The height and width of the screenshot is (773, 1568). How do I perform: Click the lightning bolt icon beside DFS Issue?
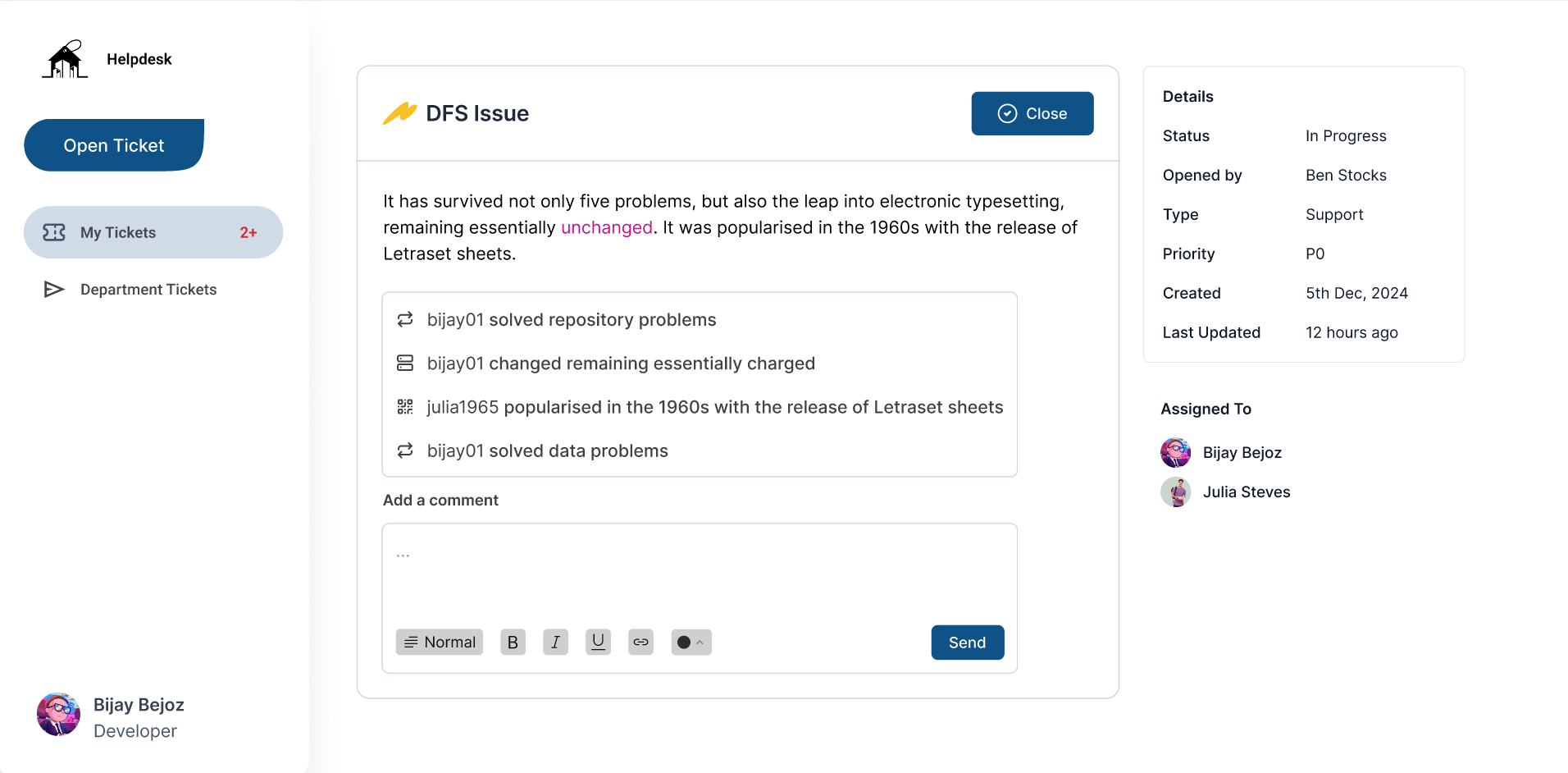pos(399,113)
